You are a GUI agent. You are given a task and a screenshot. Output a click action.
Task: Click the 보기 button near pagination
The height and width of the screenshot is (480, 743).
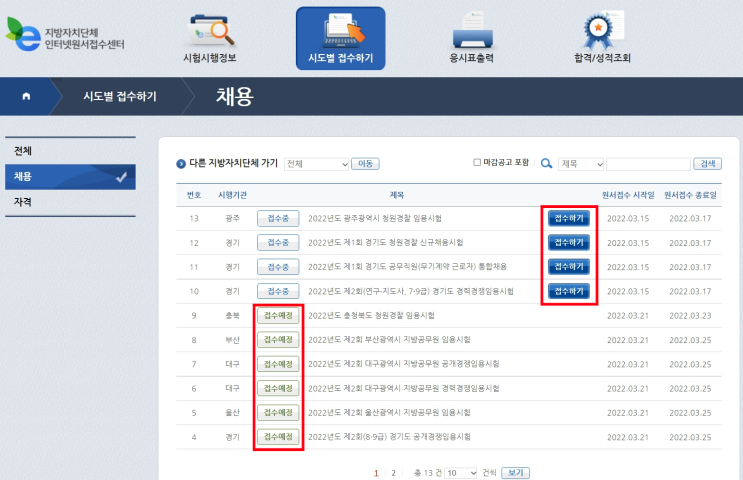pyautogui.click(x=516, y=473)
